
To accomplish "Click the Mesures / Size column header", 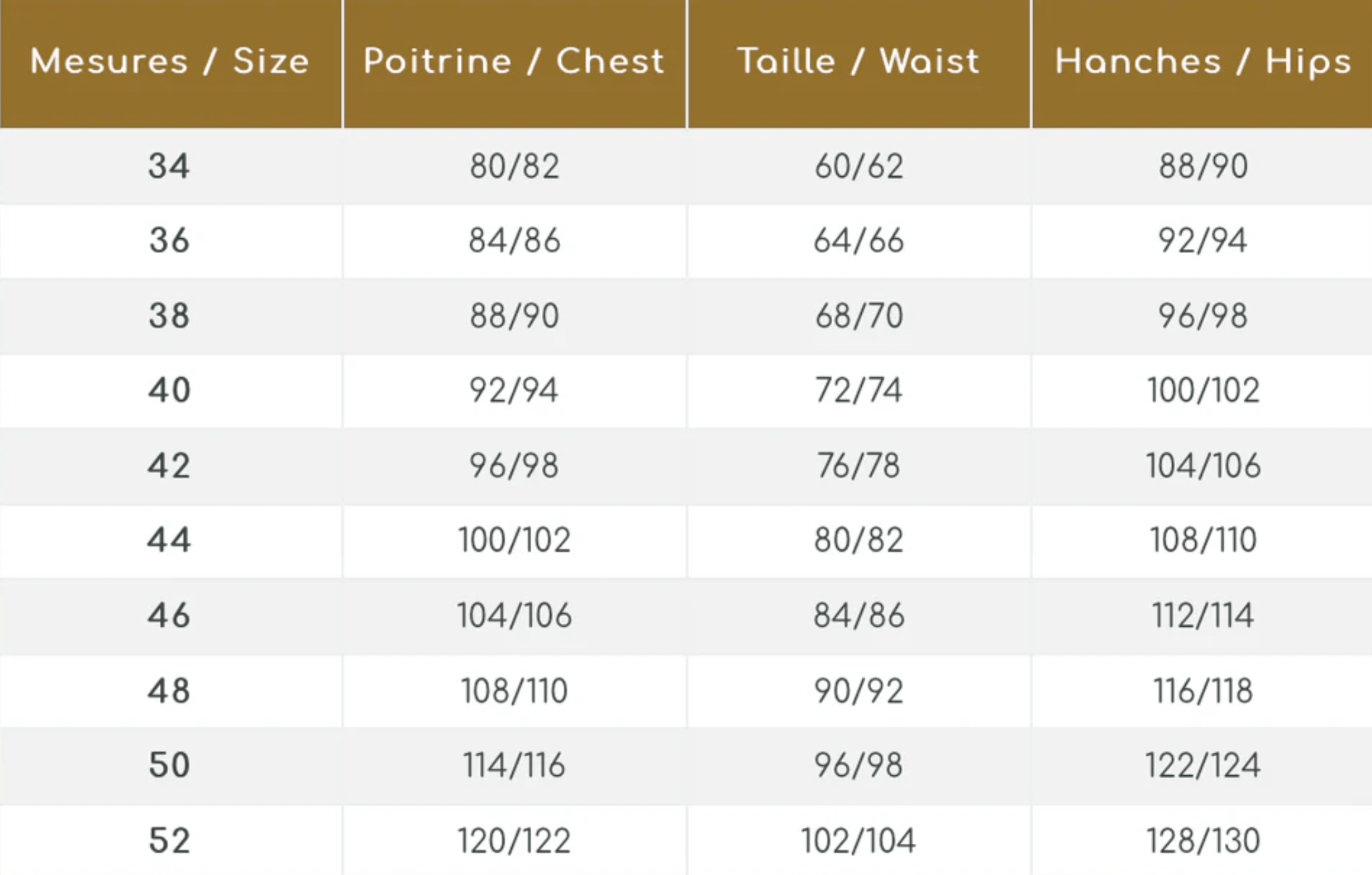I will (169, 61).
